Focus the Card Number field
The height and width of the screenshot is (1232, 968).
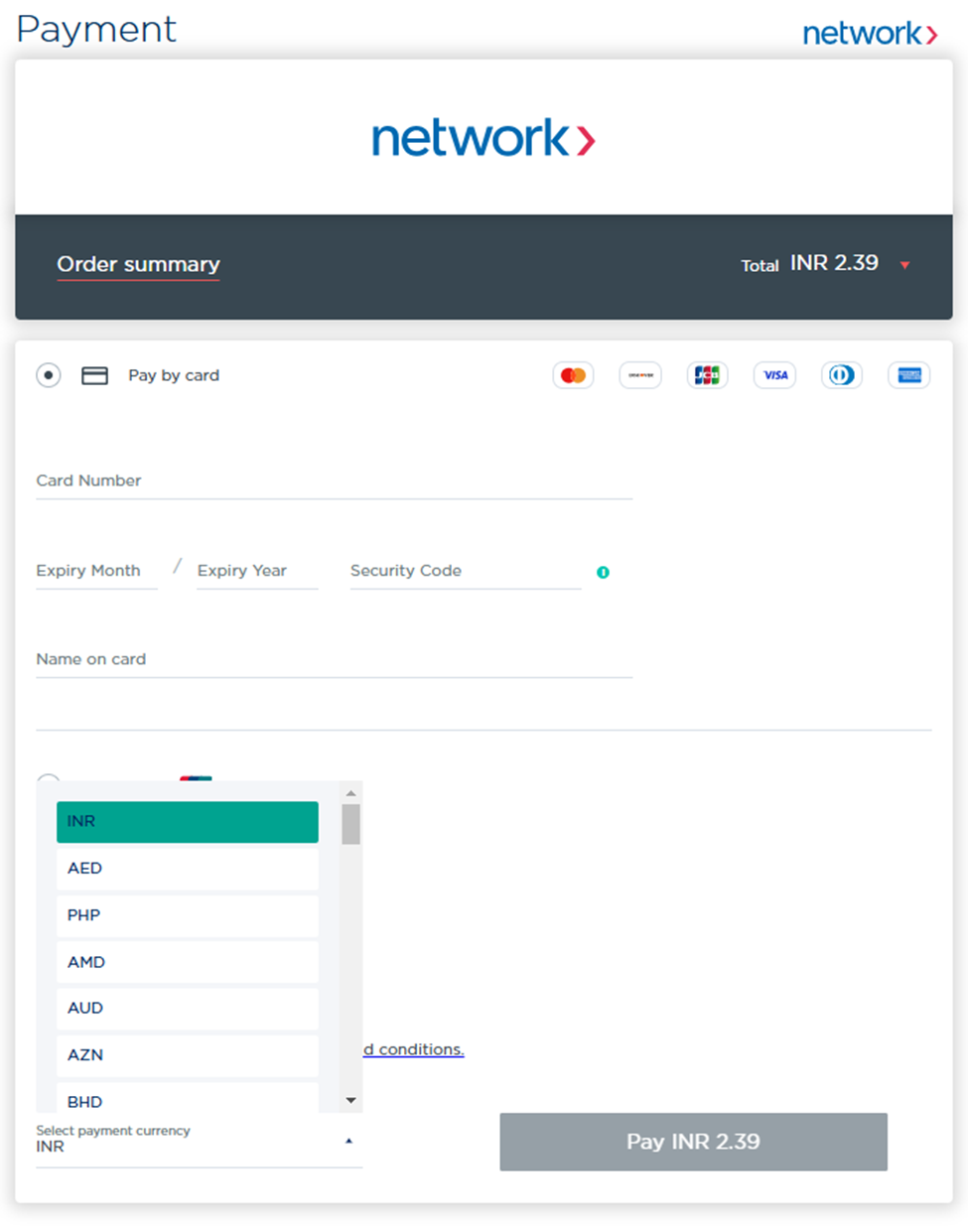click(x=334, y=481)
